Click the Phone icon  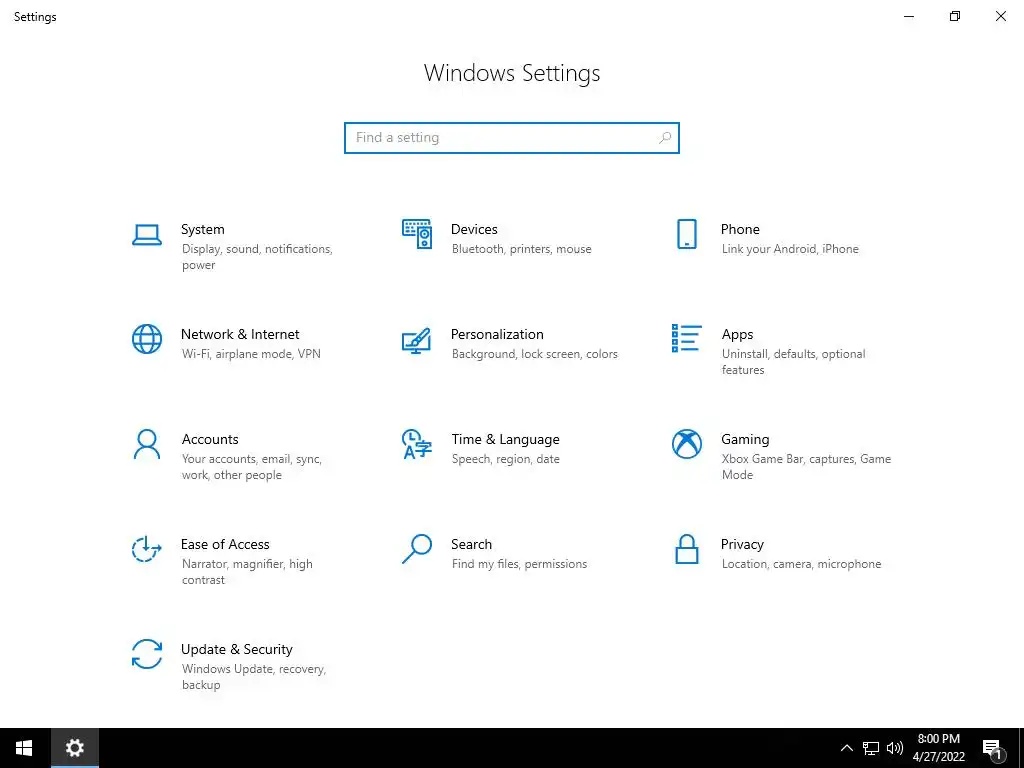[686, 234]
